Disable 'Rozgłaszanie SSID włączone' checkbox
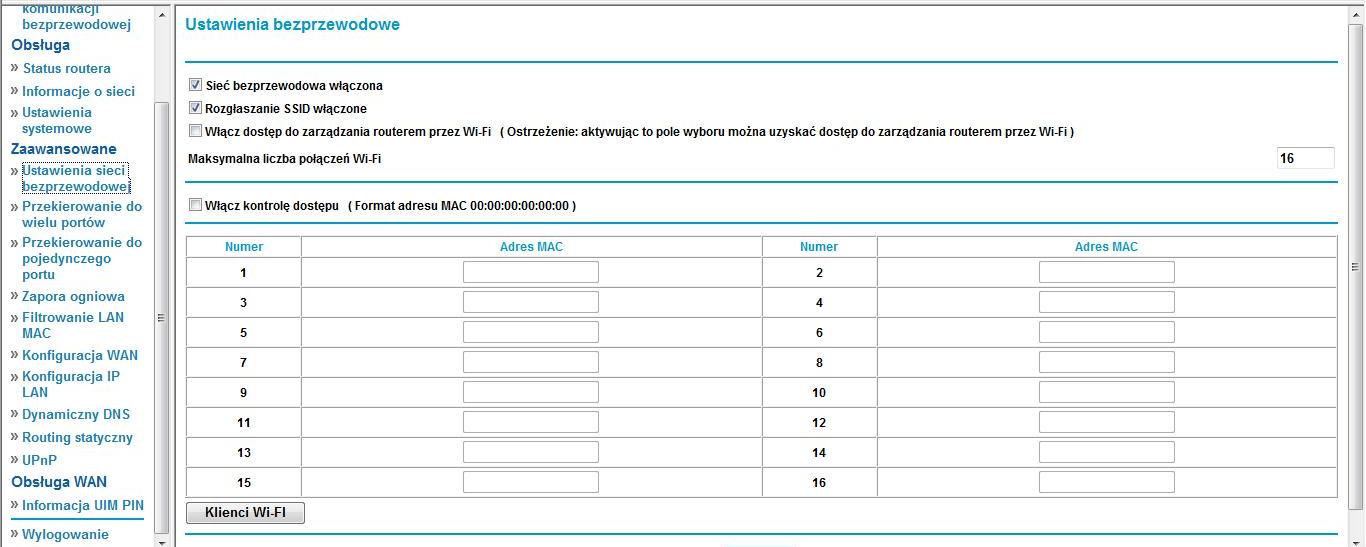 point(195,108)
